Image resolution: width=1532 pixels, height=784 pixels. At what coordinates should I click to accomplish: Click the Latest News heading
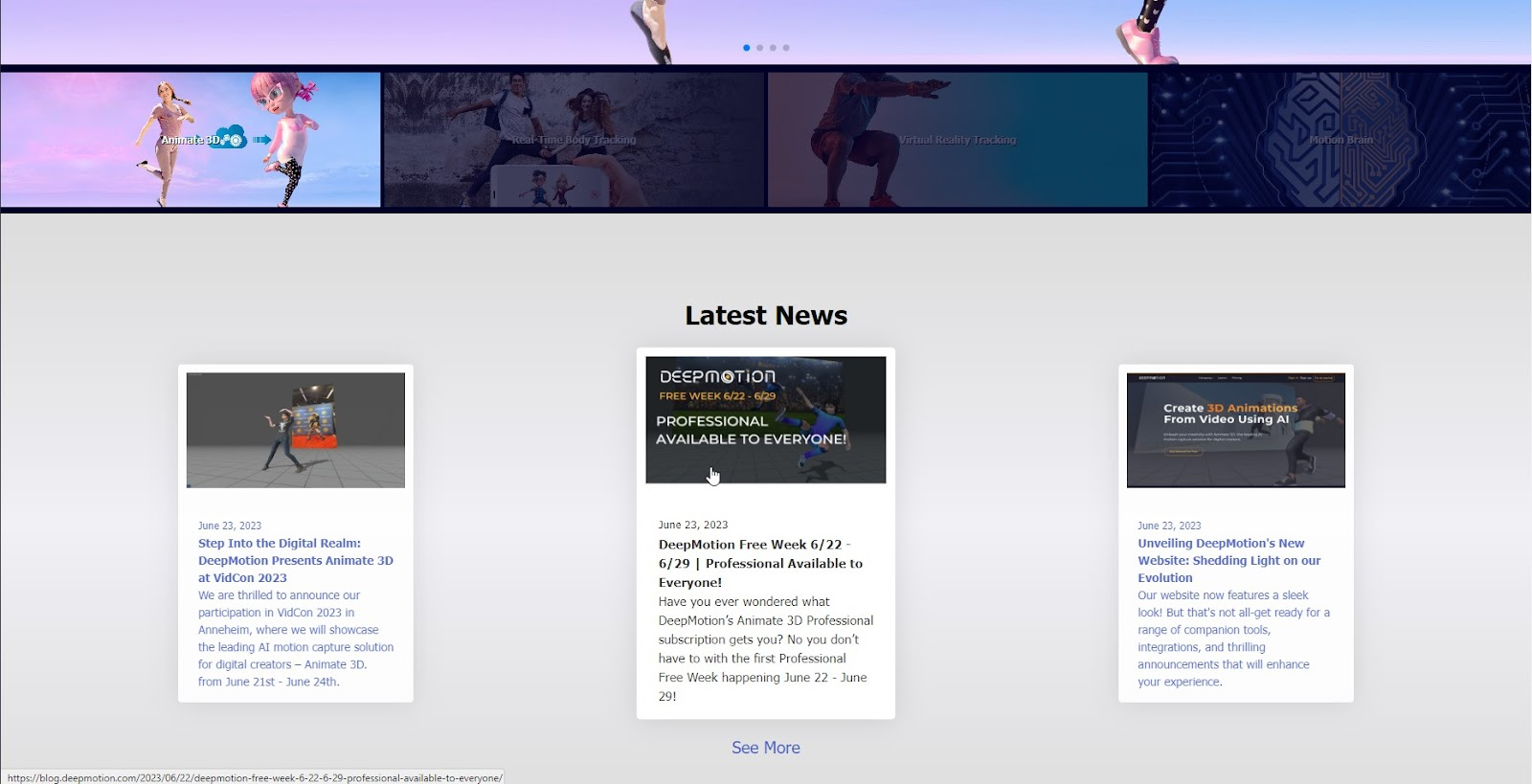(766, 315)
